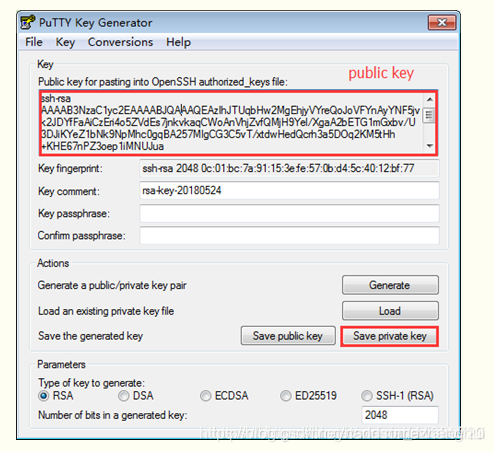Focus the Key passphrase field

(289, 213)
